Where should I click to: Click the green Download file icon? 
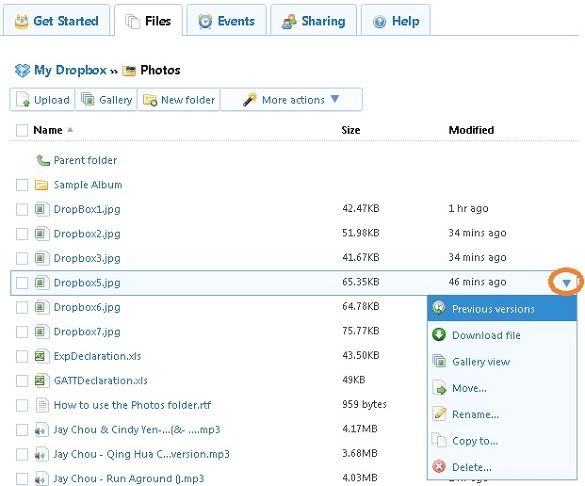[x=439, y=335]
